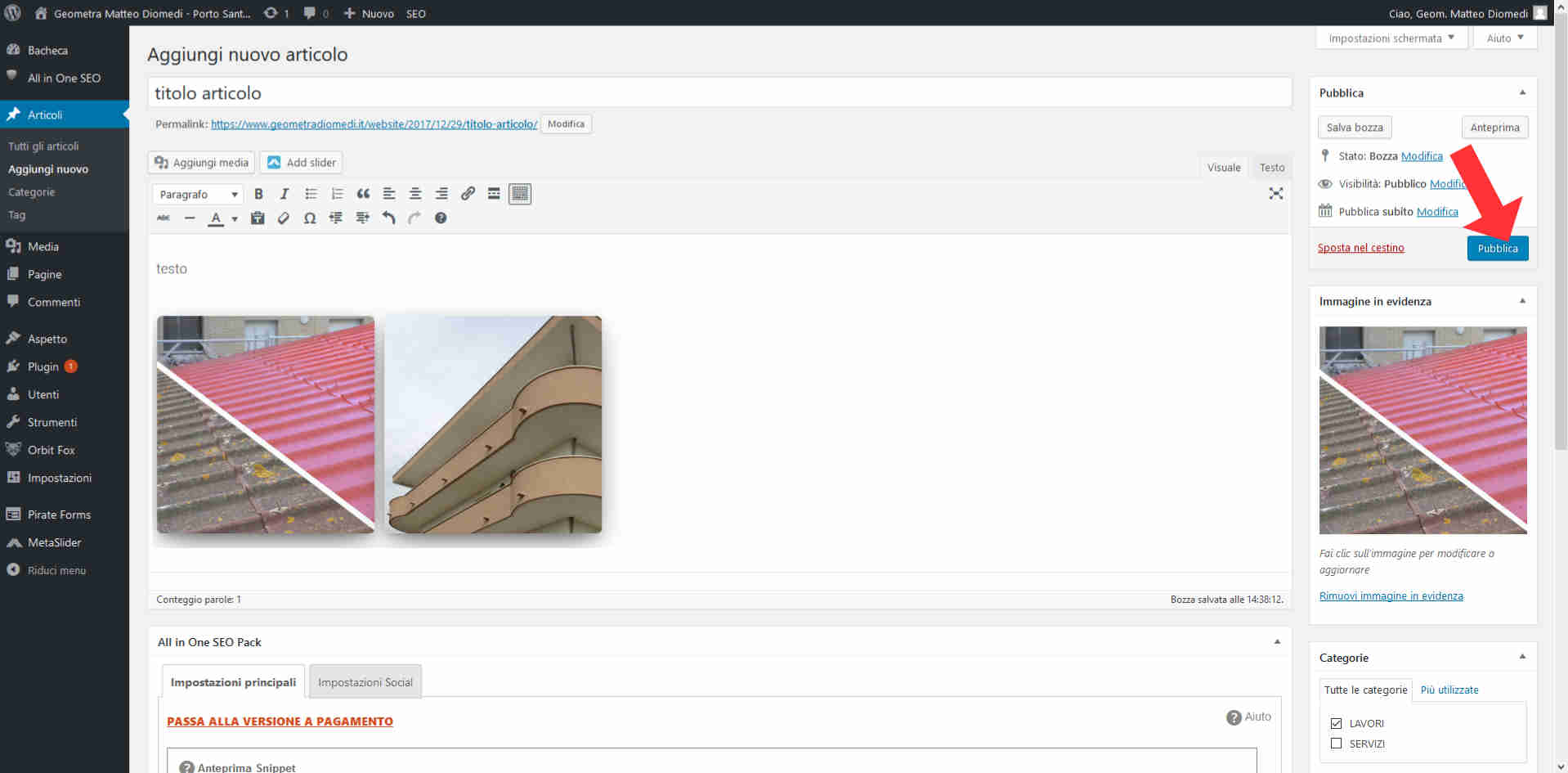
Task: Collapse the Categorie panel
Action: click(1522, 657)
